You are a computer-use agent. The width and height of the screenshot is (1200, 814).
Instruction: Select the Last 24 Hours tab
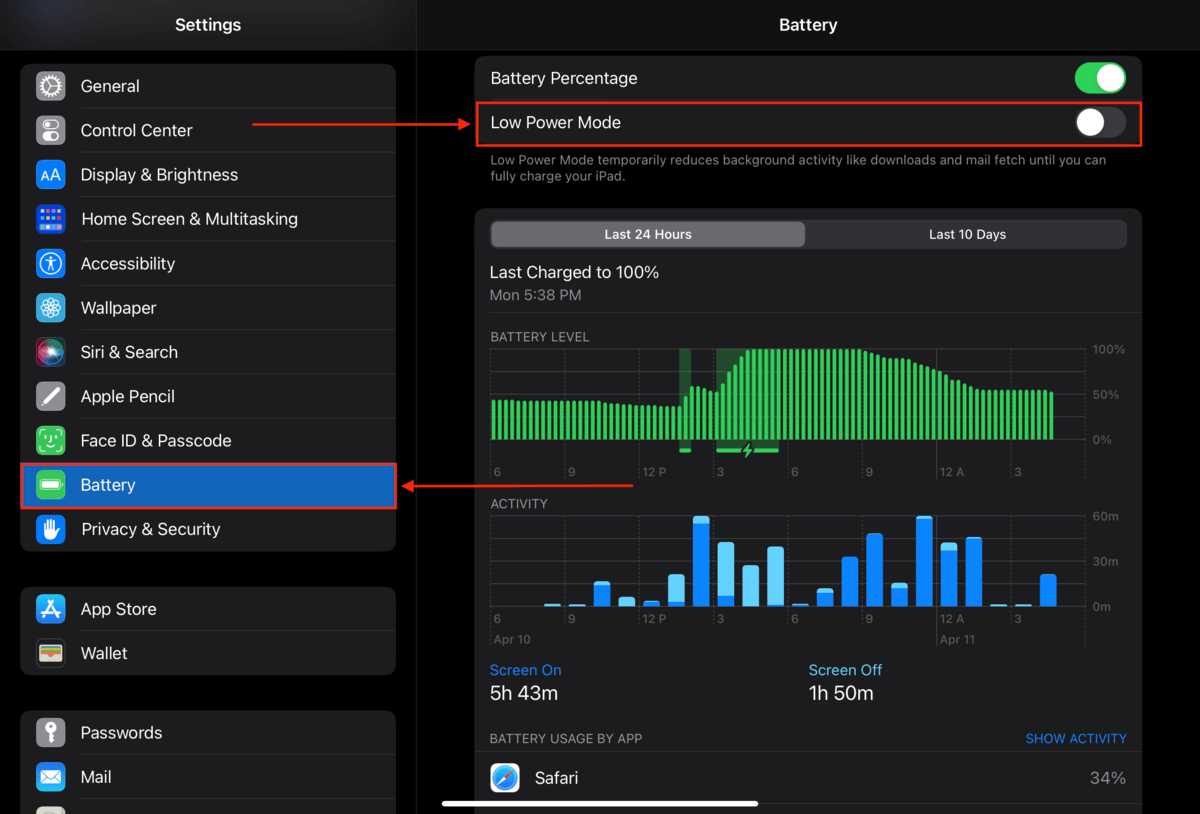coord(647,234)
